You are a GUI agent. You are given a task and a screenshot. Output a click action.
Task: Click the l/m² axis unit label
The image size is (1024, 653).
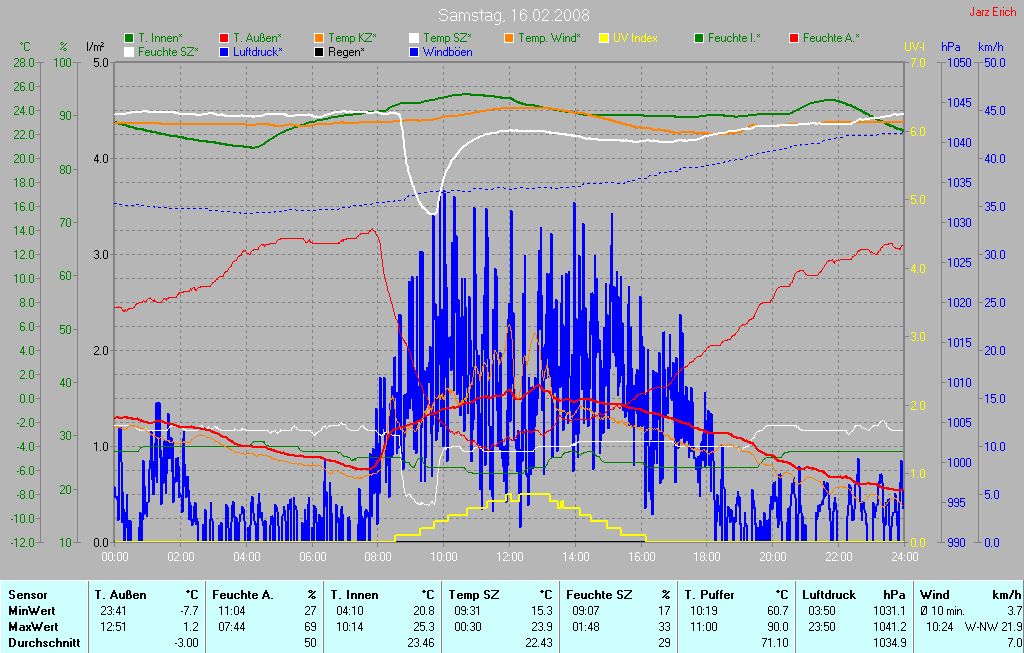[95, 47]
